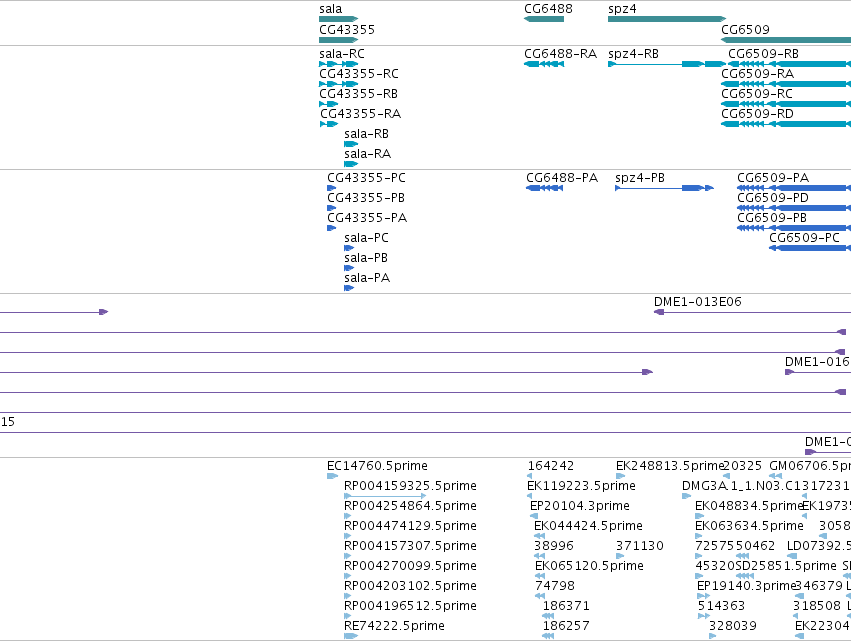Select the EP20104.3prime EST
This screenshot has height=641, width=851.
pyautogui.click(x=534, y=516)
